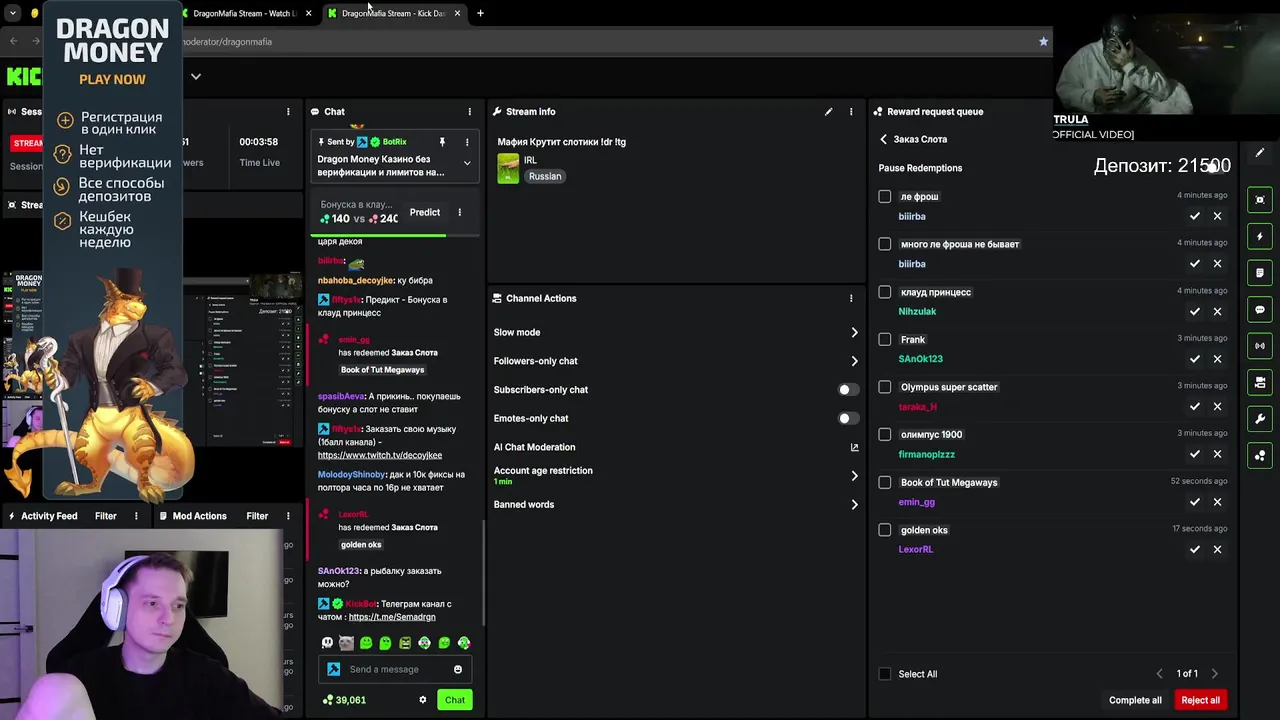1280x720 pixels.
Task: Reject the ле фрош redemption with its X
Action: tap(1217, 216)
